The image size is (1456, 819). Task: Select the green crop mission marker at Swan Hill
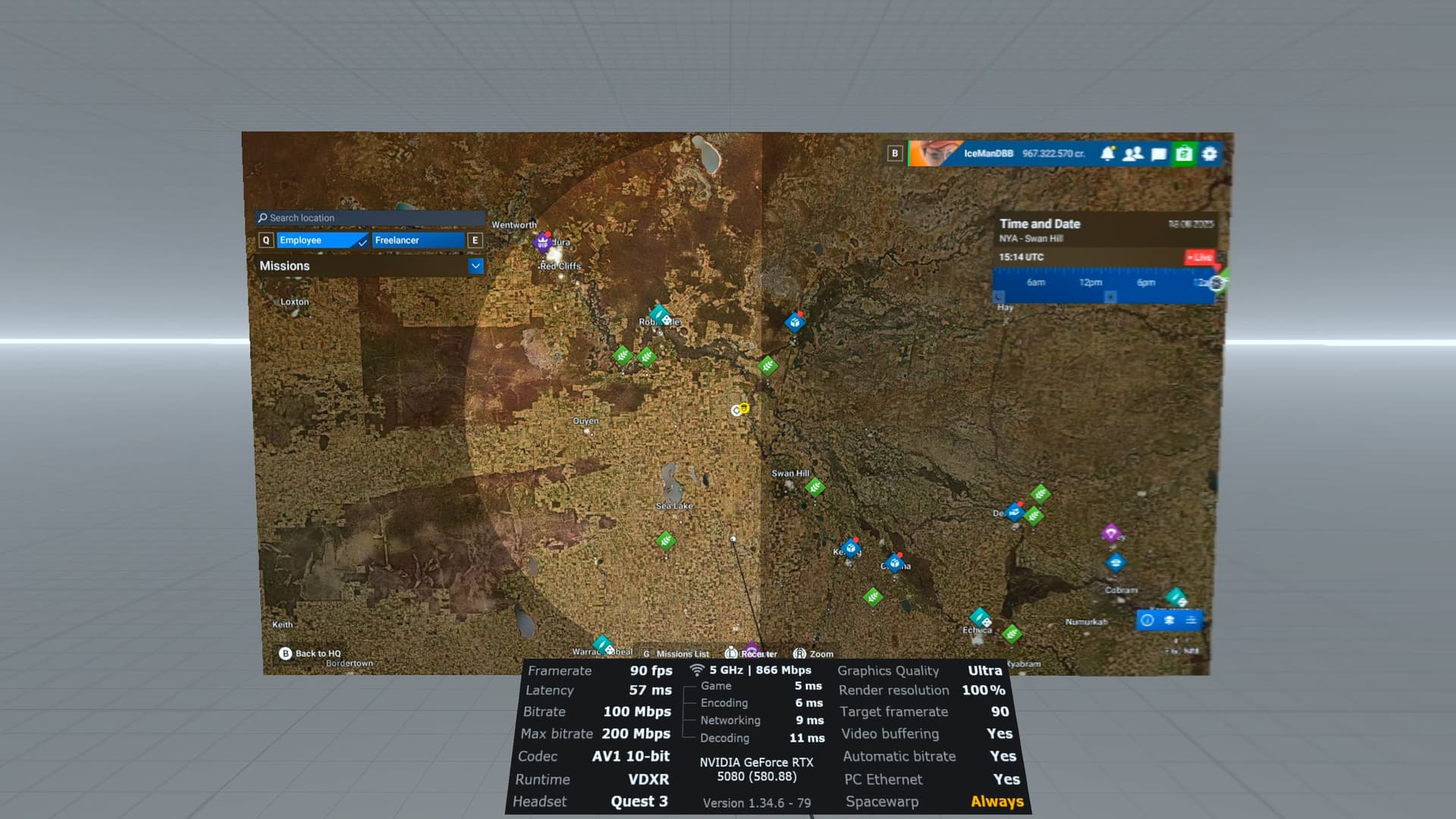click(x=815, y=487)
